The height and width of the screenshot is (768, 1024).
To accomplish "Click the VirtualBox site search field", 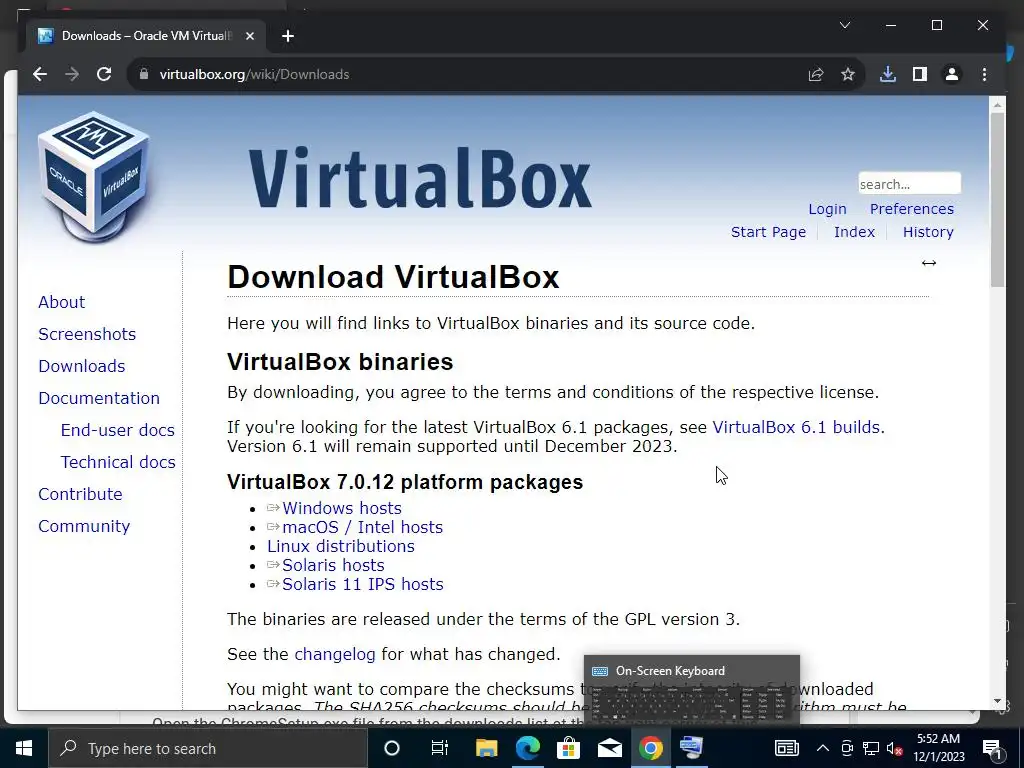I will point(909,184).
